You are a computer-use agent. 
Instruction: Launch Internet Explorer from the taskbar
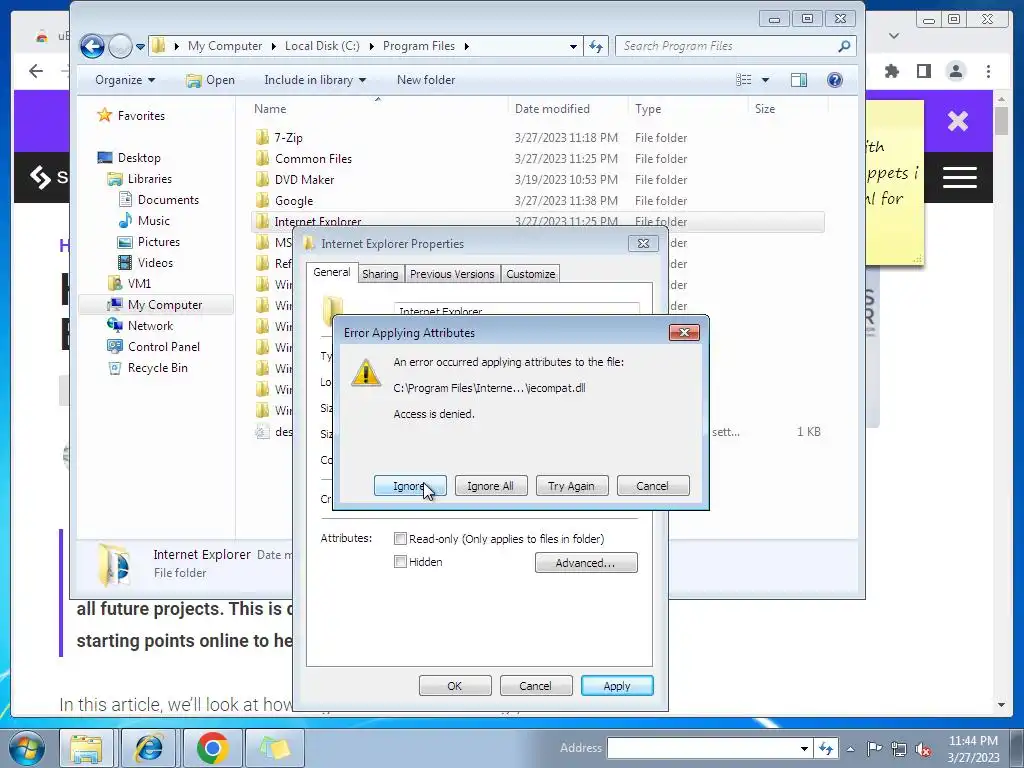(149, 748)
